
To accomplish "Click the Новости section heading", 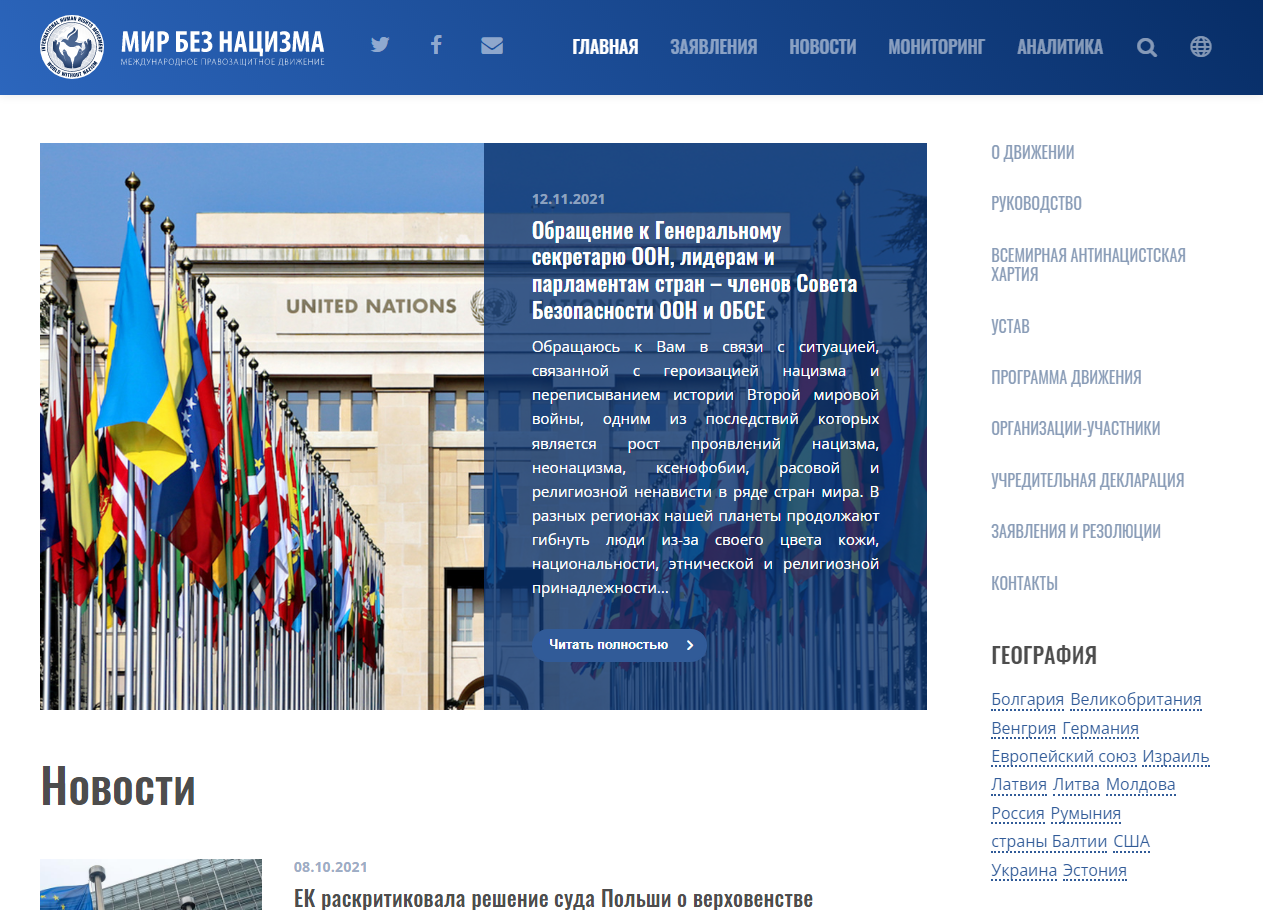I will point(118,786).
